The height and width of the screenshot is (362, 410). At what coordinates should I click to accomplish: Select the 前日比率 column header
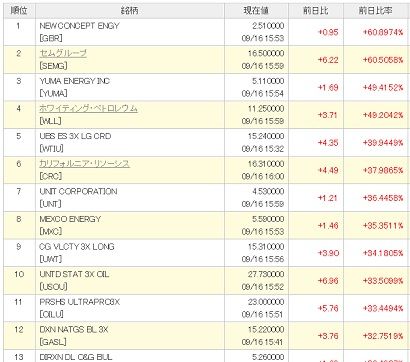tap(376, 11)
